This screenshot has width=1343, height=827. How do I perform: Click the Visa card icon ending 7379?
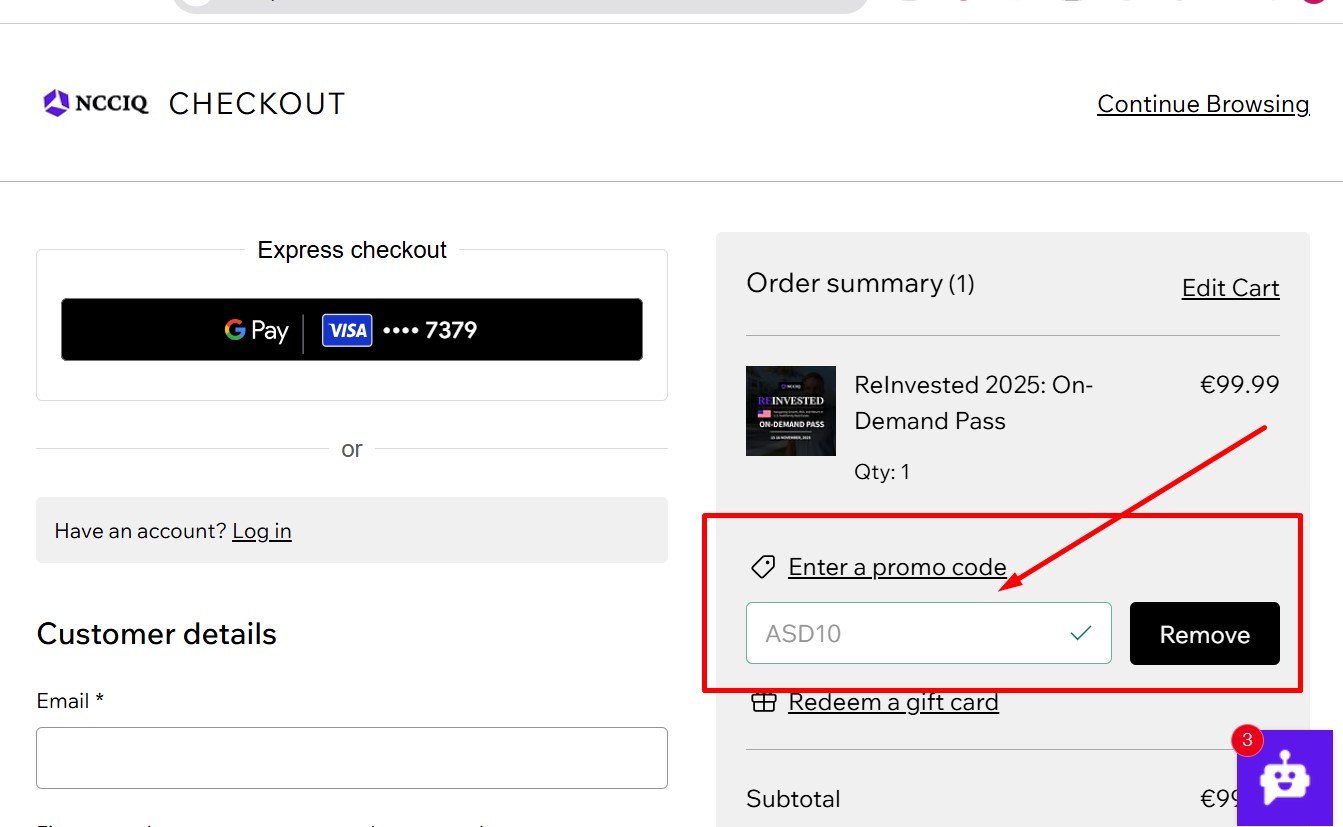click(x=346, y=329)
